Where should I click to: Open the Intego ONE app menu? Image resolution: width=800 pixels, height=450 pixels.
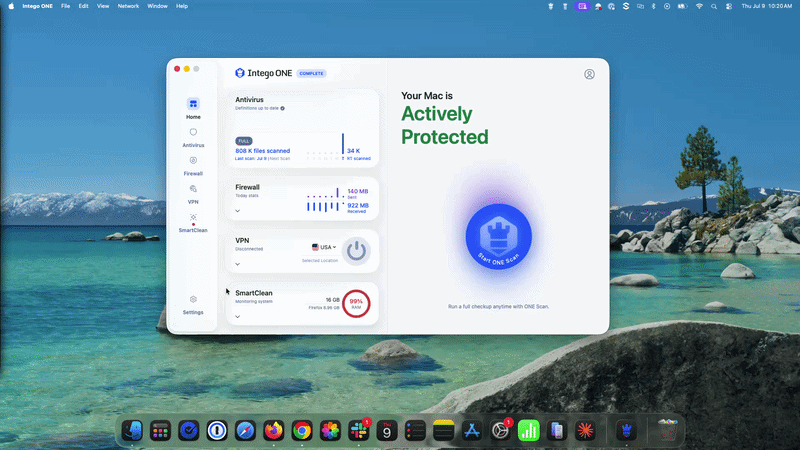pos(37,6)
